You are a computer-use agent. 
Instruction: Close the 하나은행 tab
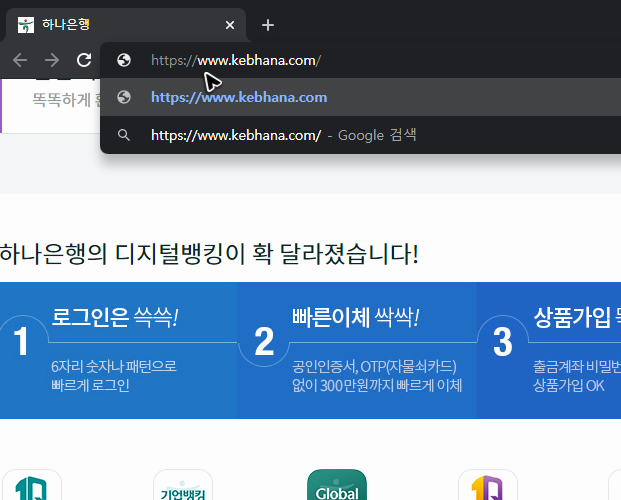click(x=230, y=25)
